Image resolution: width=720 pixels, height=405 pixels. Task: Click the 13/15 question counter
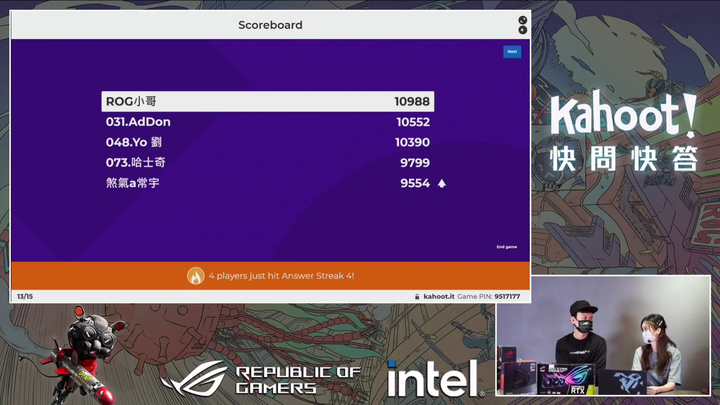(25, 297)
